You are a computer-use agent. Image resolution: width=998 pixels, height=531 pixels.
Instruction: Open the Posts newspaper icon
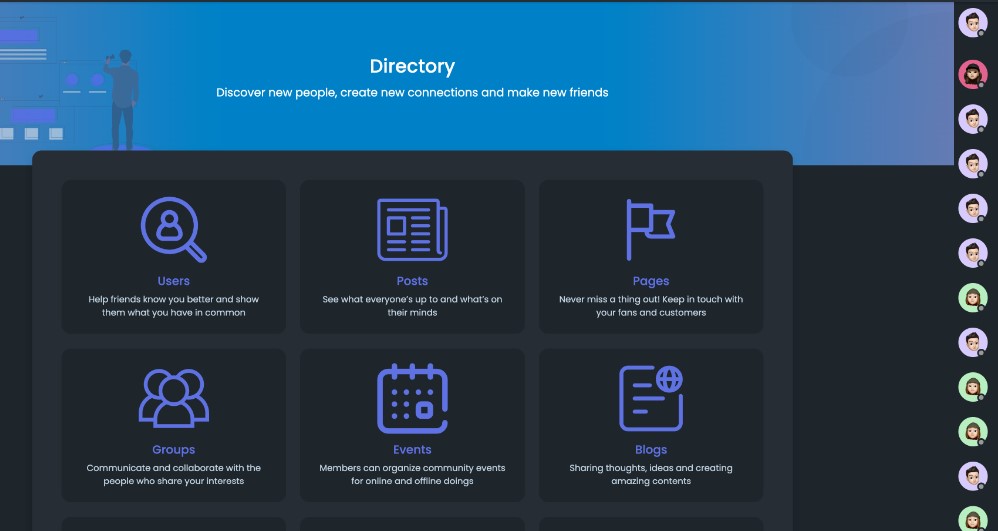click(x=412, y=230)
